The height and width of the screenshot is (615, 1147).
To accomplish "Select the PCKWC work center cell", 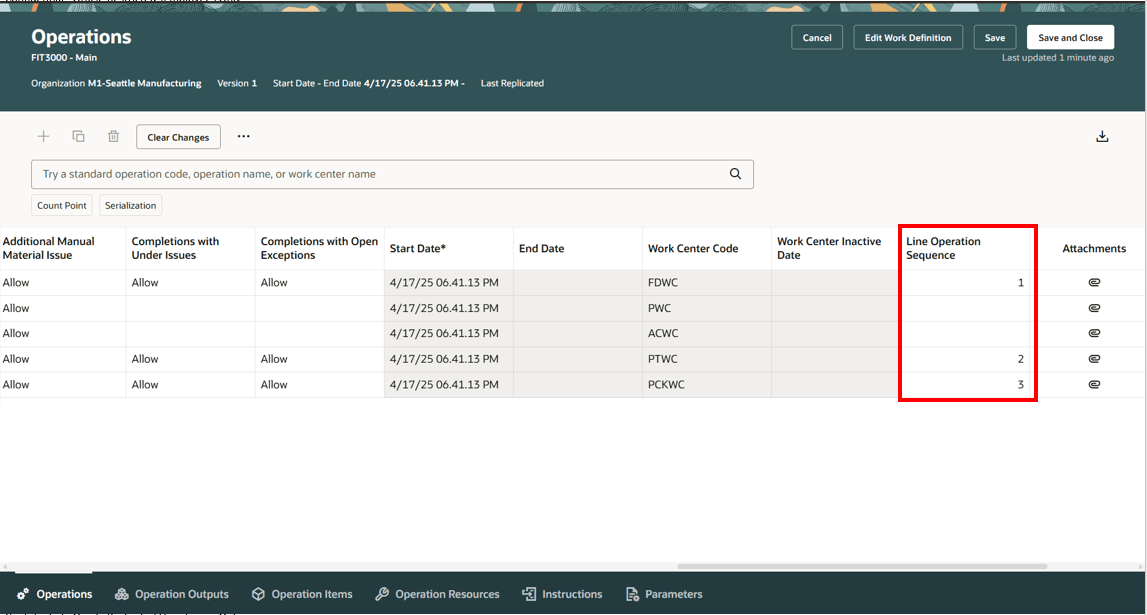I will [x=706, y=385].
